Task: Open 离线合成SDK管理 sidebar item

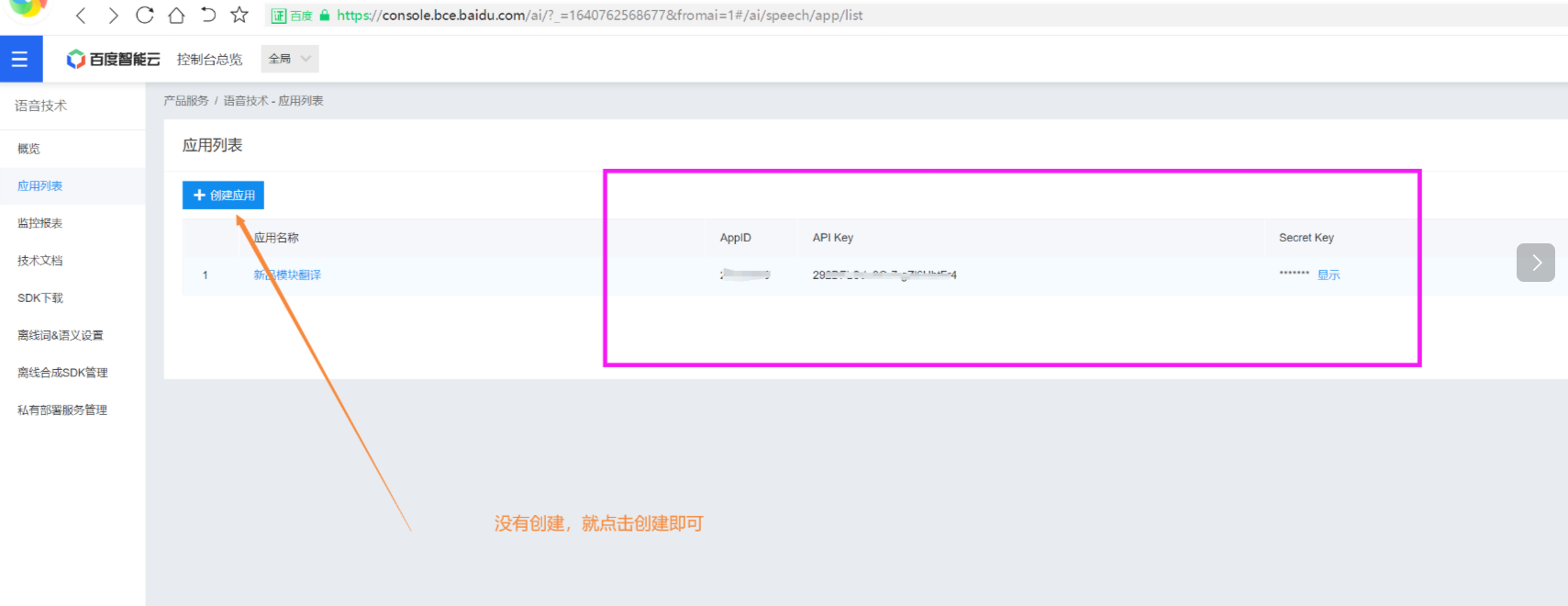Action: (x=62, y=373)
